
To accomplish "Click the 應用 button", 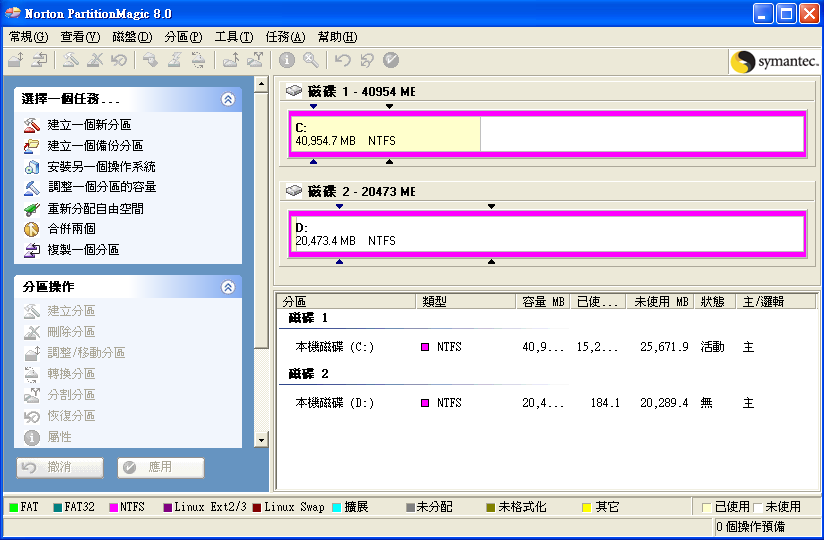I will pos(161,468).
